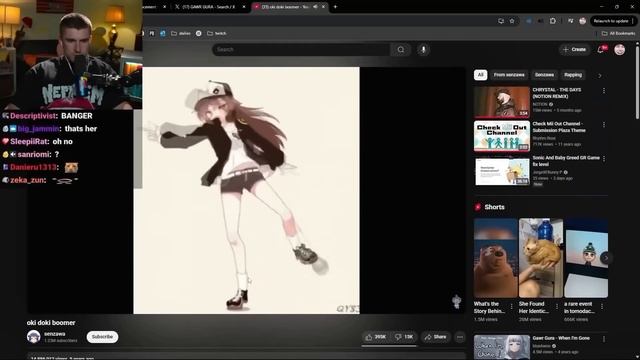The width and height of the screenshot is (640, 360).
Task: Open options for a rare event short
Action: (602, 306)
